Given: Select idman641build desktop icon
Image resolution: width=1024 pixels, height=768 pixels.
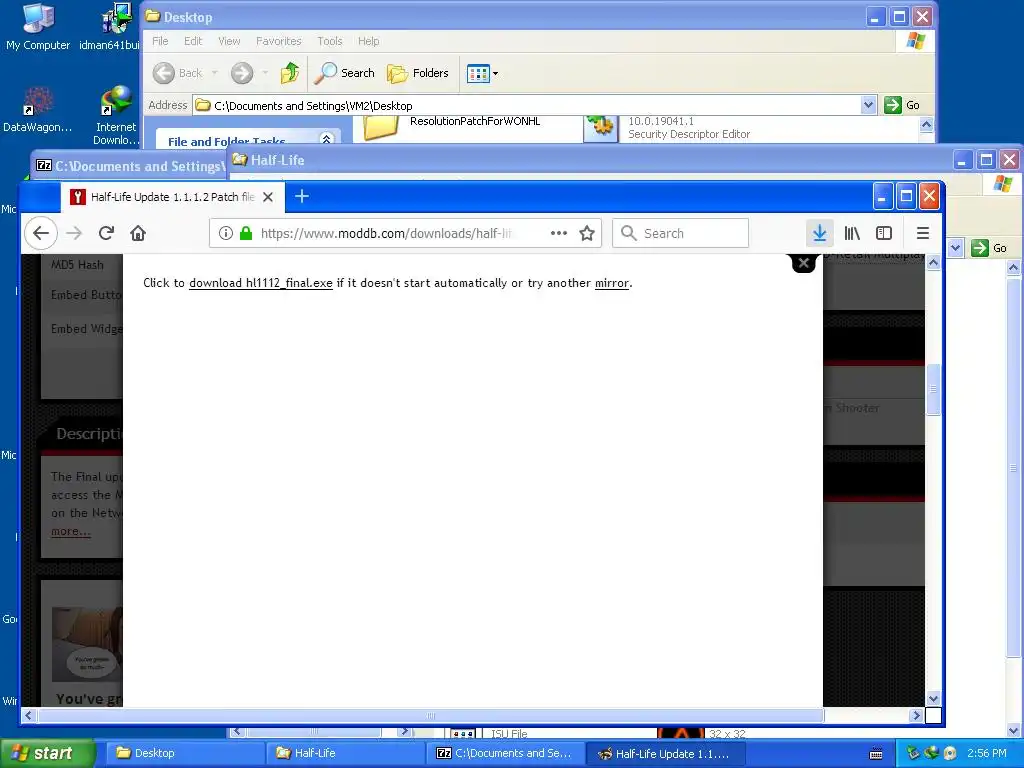Looking at the screenshot, I should pos(110,27).
